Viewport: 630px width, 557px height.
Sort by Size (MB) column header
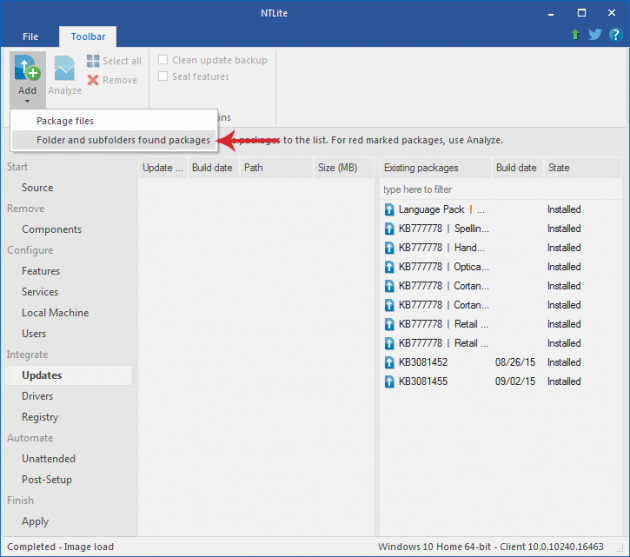(337, 168)
